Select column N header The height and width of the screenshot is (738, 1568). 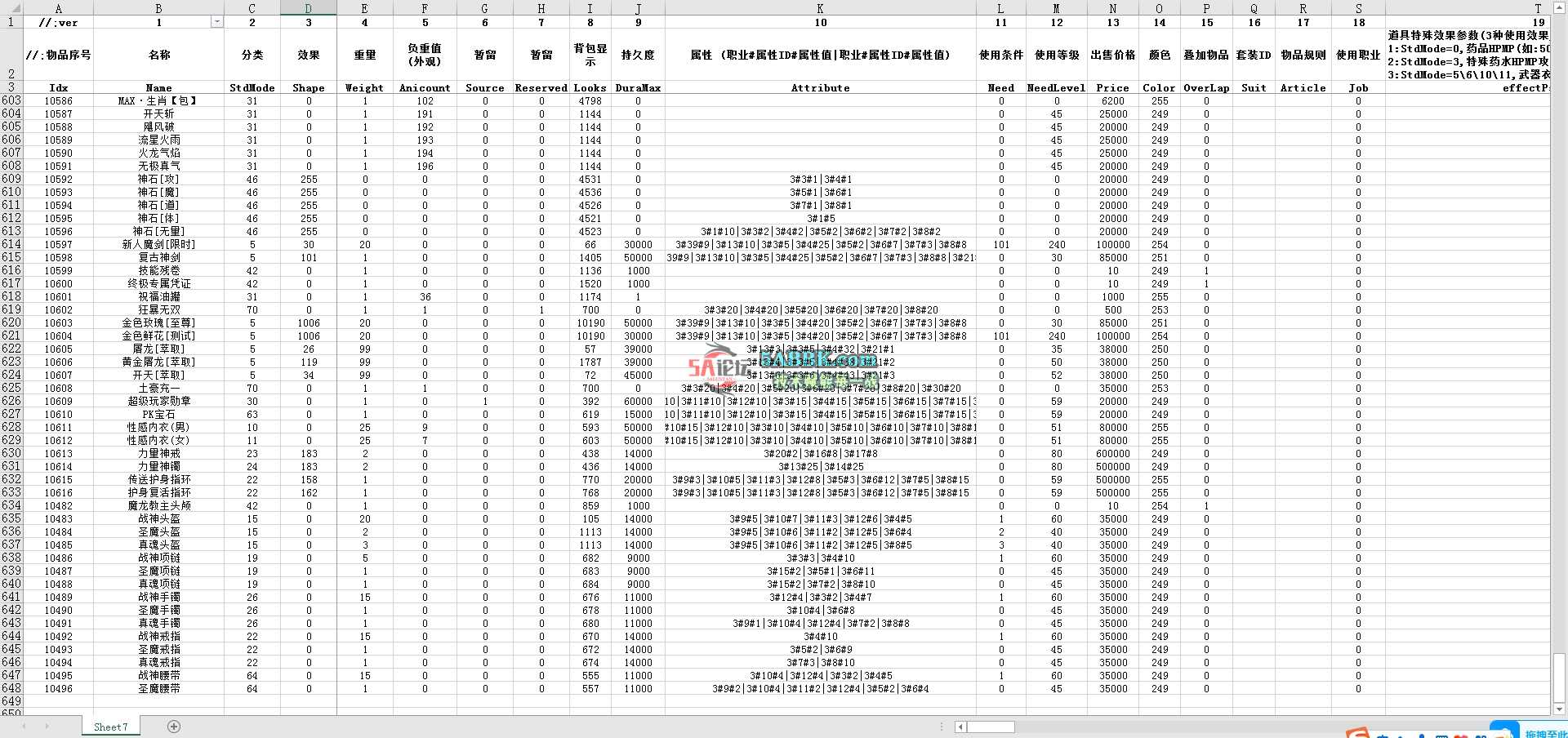[1112, 8]
